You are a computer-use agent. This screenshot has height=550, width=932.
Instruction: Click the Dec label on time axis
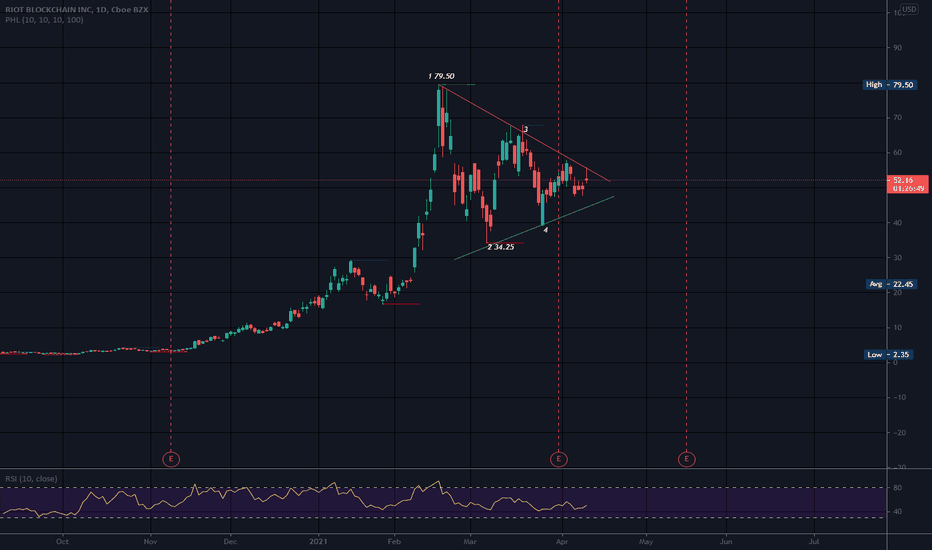pyautogui.click(x=230, y=542)
